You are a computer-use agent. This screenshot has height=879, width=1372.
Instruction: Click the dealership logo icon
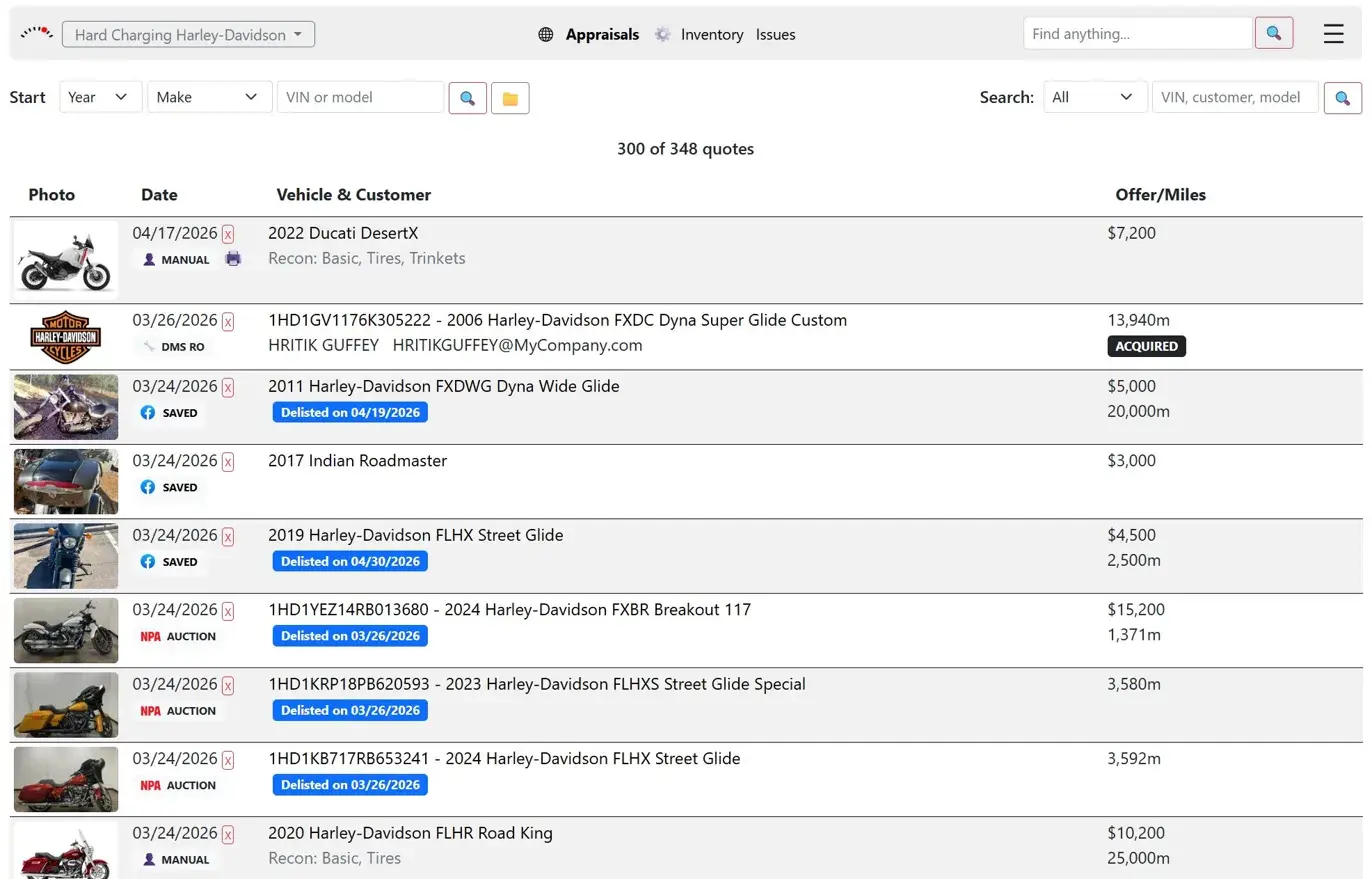click(37, 33)
